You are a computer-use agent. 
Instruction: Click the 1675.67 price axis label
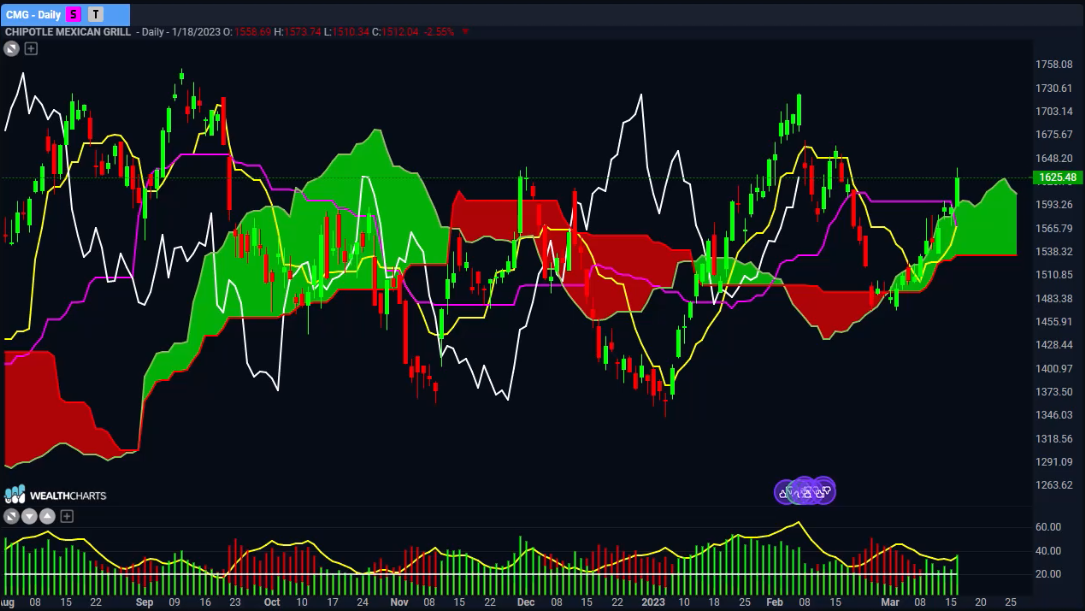tap(1054, 134)
